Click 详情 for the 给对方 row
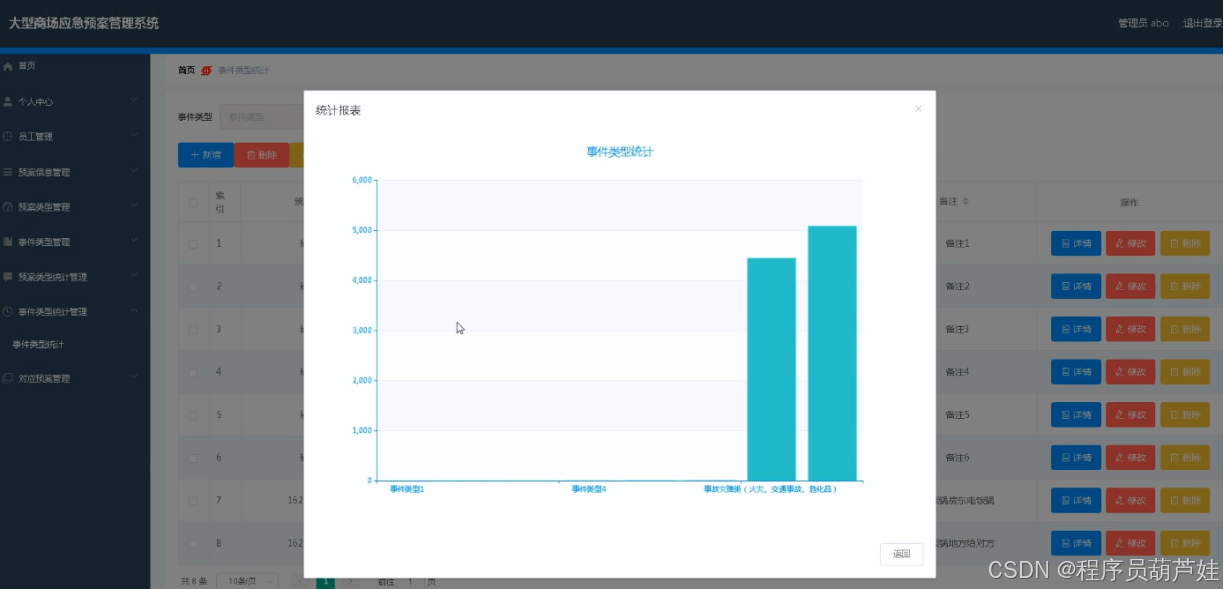 click(1076, 543)
